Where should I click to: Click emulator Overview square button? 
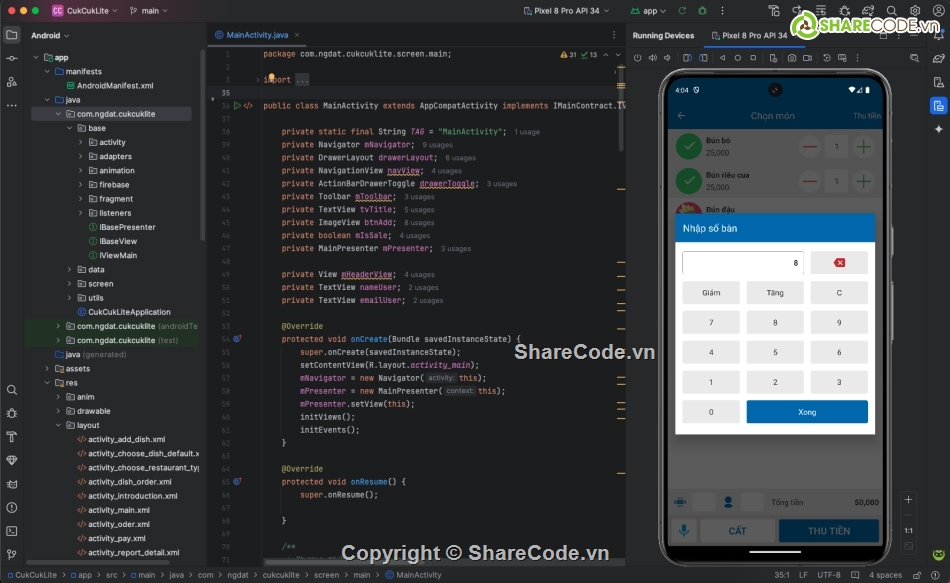[x=753, y=58]
